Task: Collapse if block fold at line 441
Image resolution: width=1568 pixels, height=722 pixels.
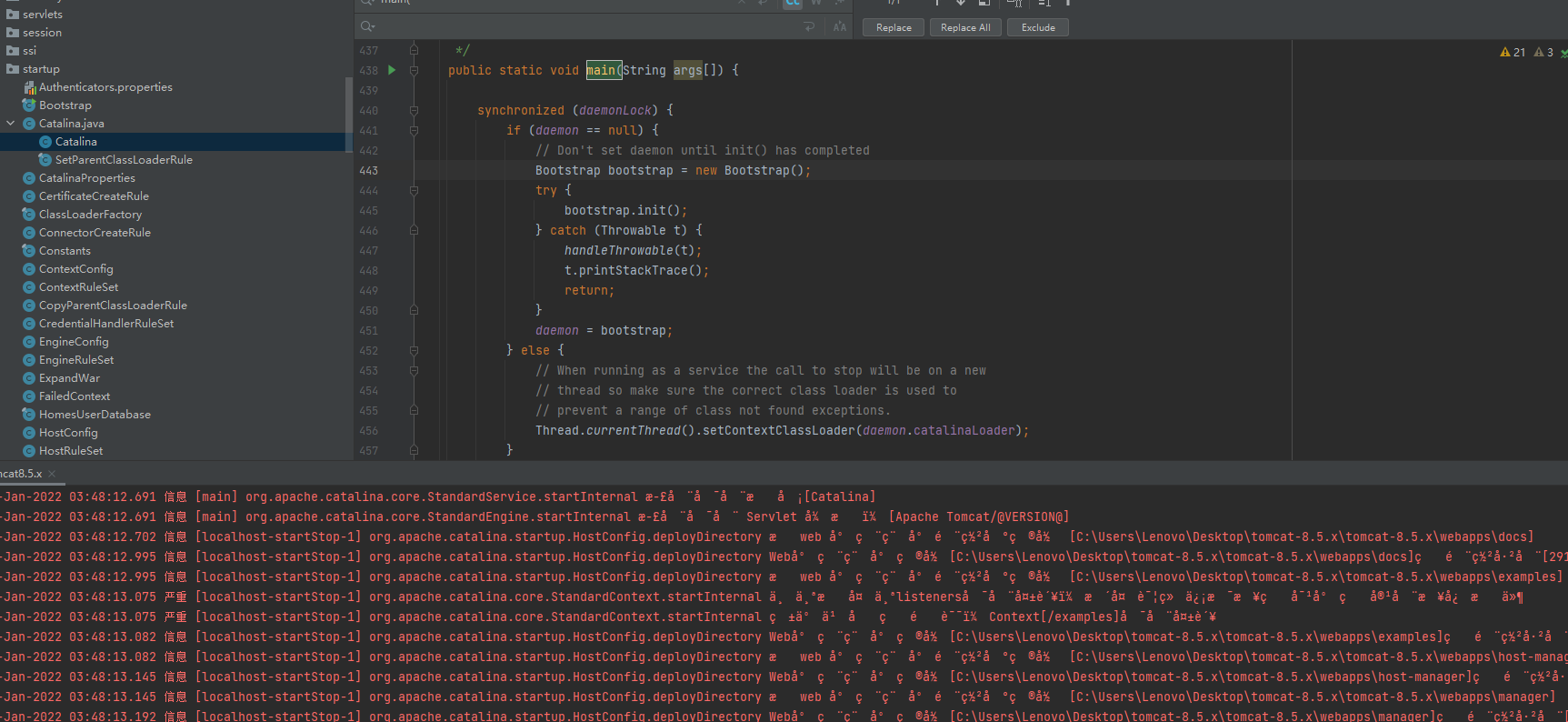Action: point(414,130)
